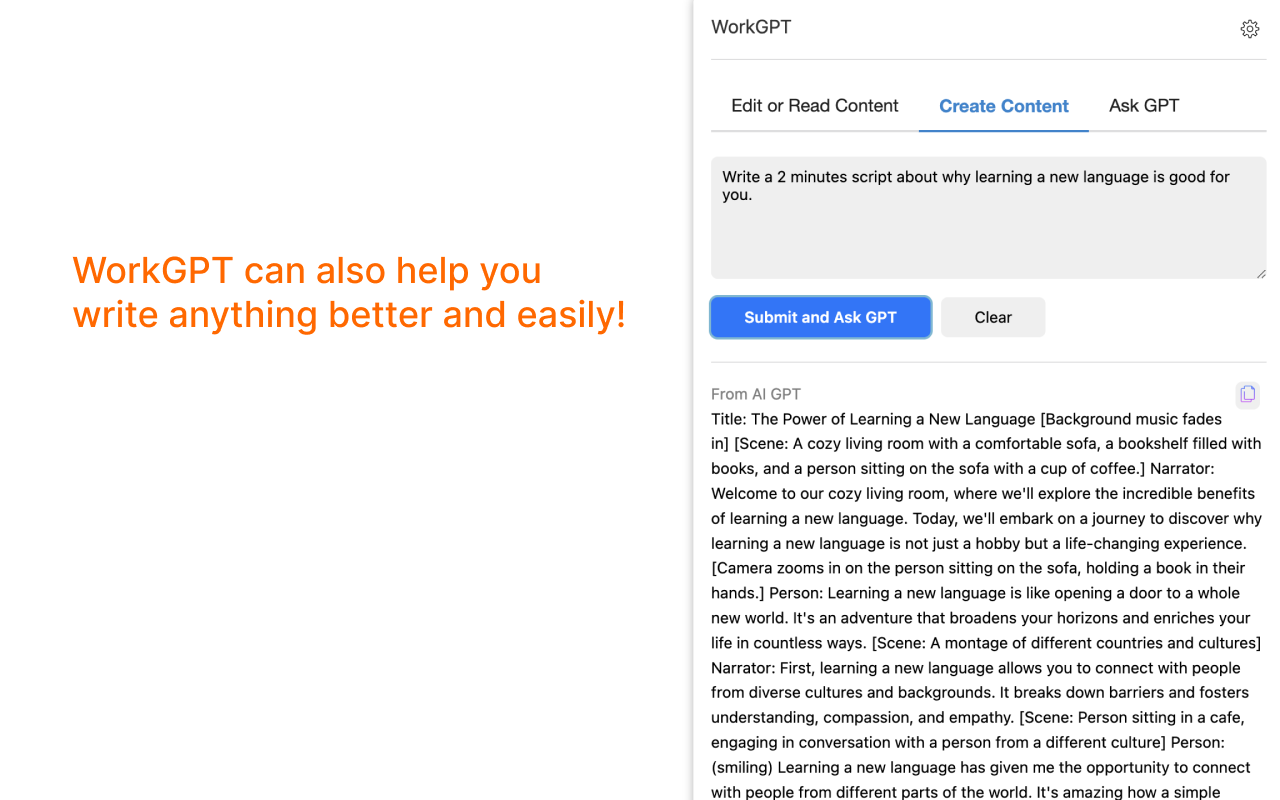1280x800 pixels.
Task: Open WorkGPT preferences with the gear
Action: click(1249, 28)
